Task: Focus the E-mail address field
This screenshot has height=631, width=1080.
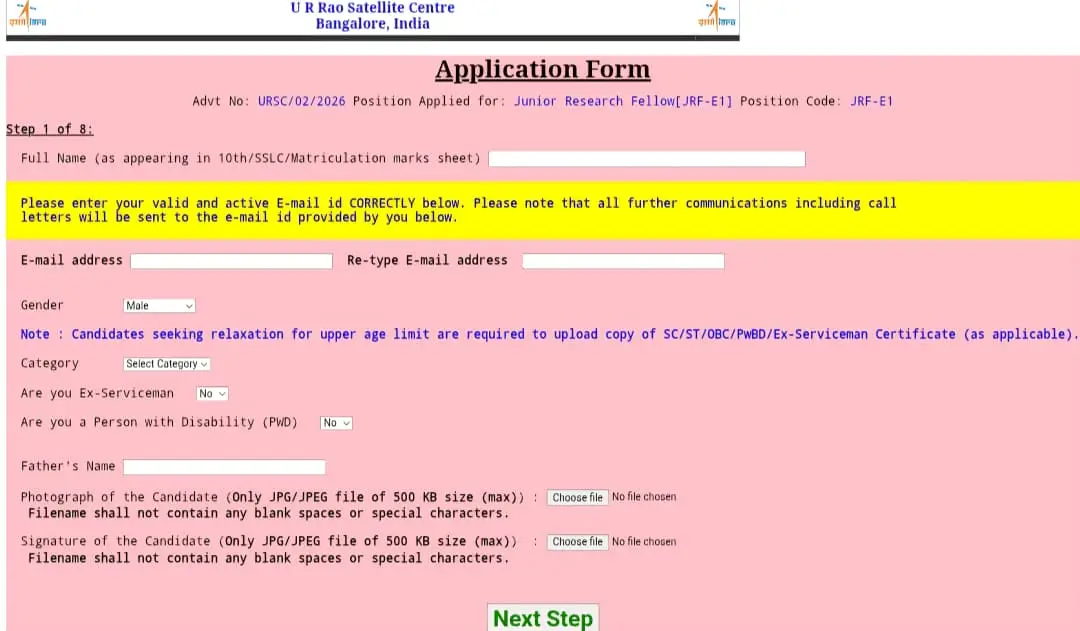Action: [x=231, y=261]
